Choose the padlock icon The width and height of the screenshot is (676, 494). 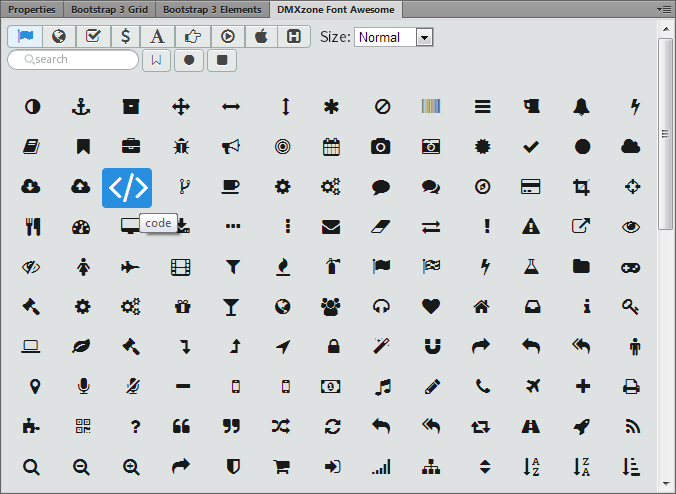tap(333, 346)
